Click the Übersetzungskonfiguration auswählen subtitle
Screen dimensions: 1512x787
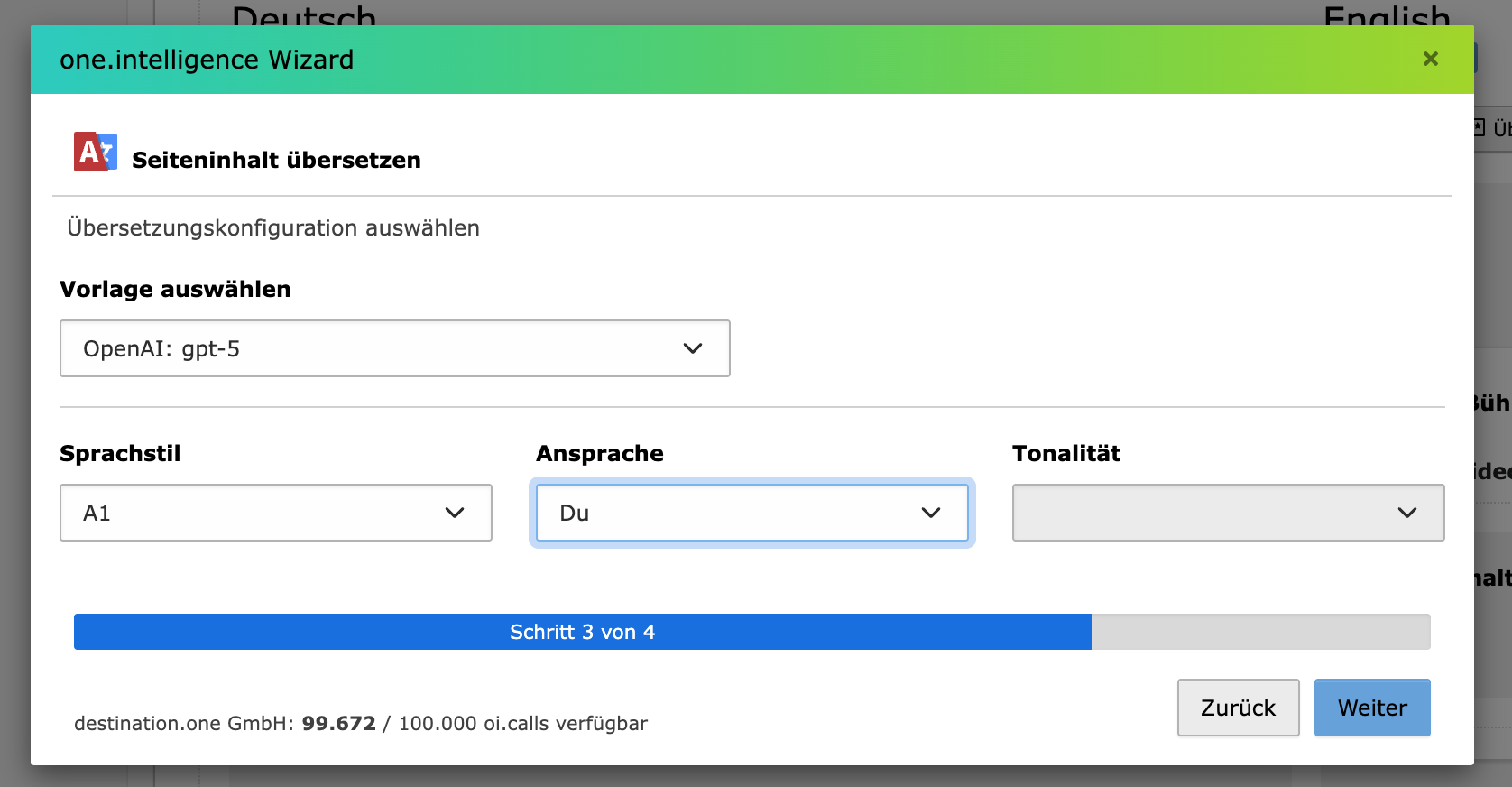point(273,227)
